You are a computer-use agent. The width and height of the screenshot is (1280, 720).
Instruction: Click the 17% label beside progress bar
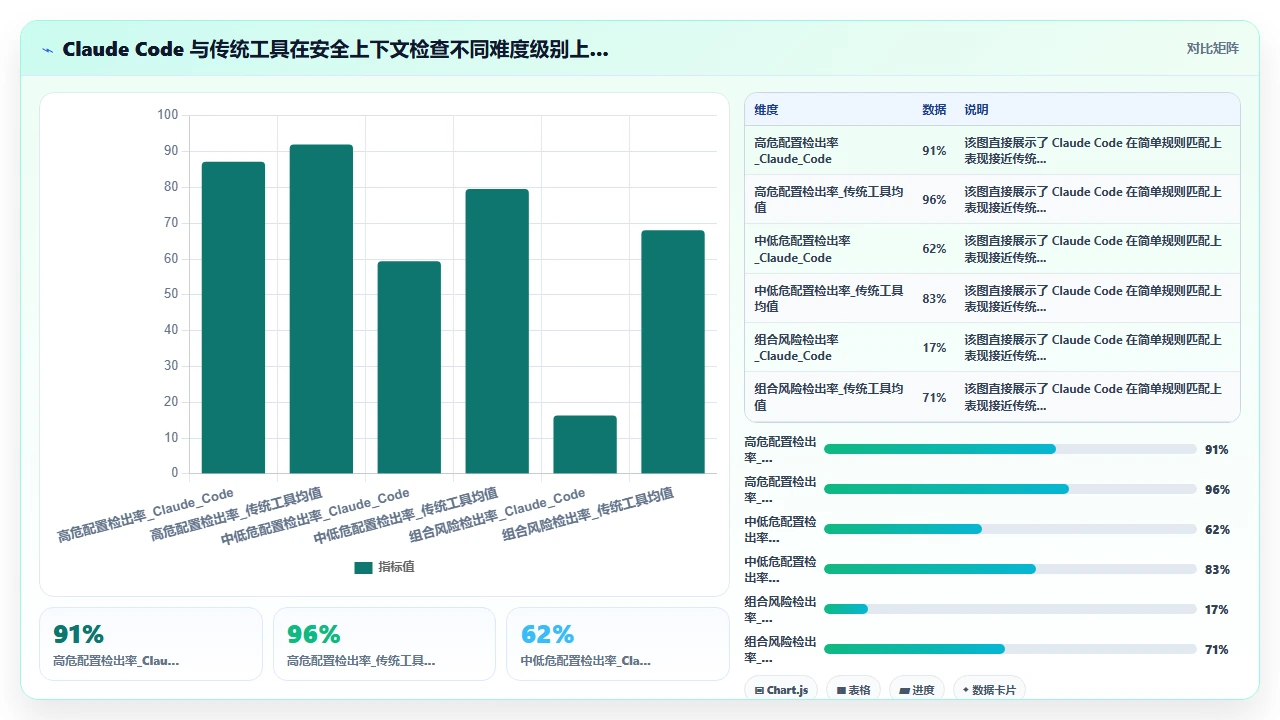tap(1217, 609)
